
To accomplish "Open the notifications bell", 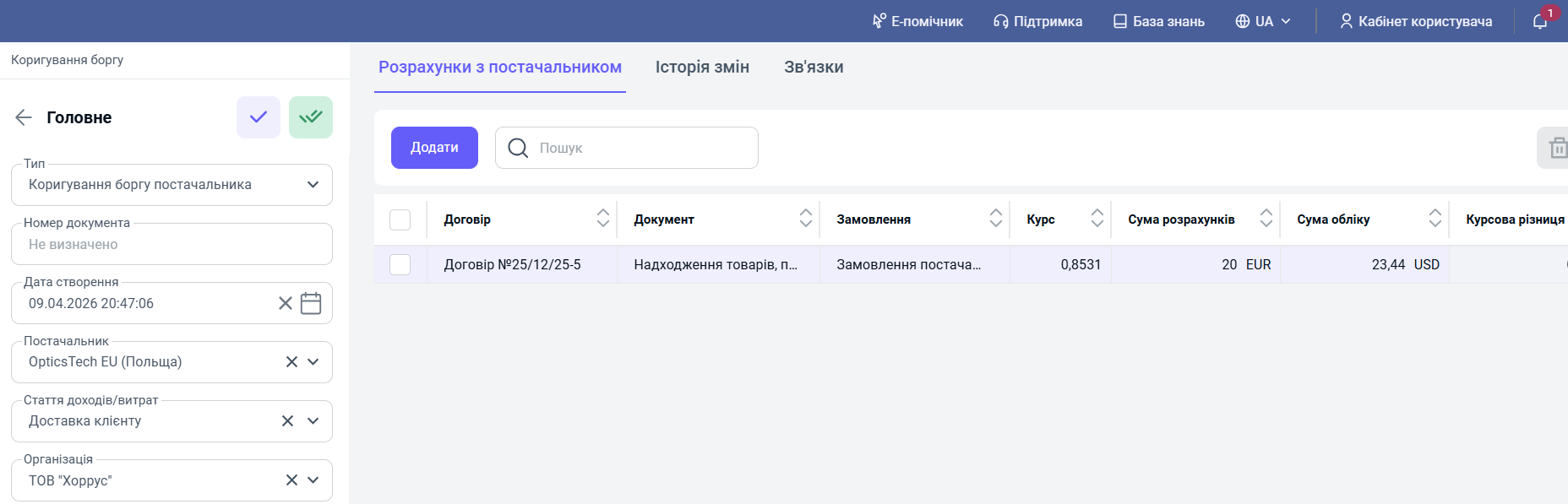I will coord(1540,21).
